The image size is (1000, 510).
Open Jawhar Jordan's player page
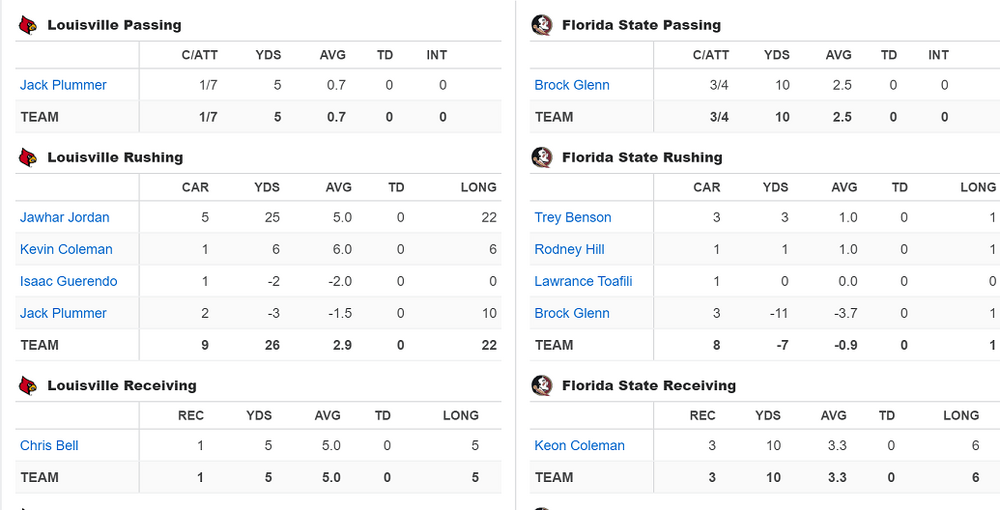pyautogui.click(x=65, y=217)
